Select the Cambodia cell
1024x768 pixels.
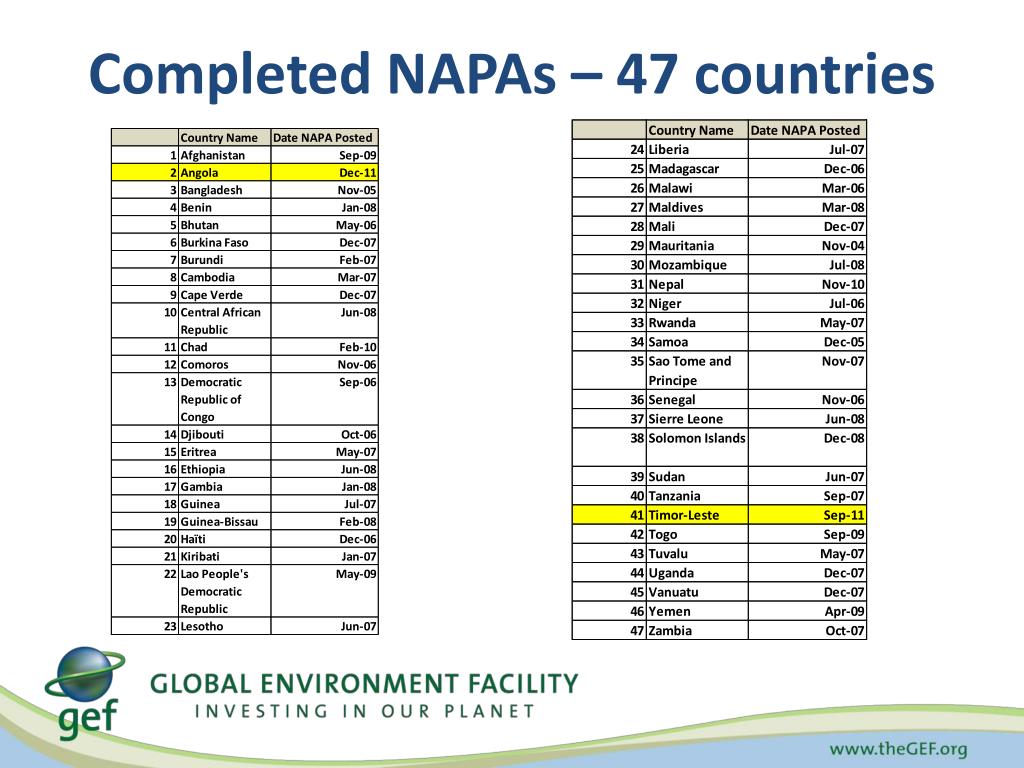click(x=224, y=277)
